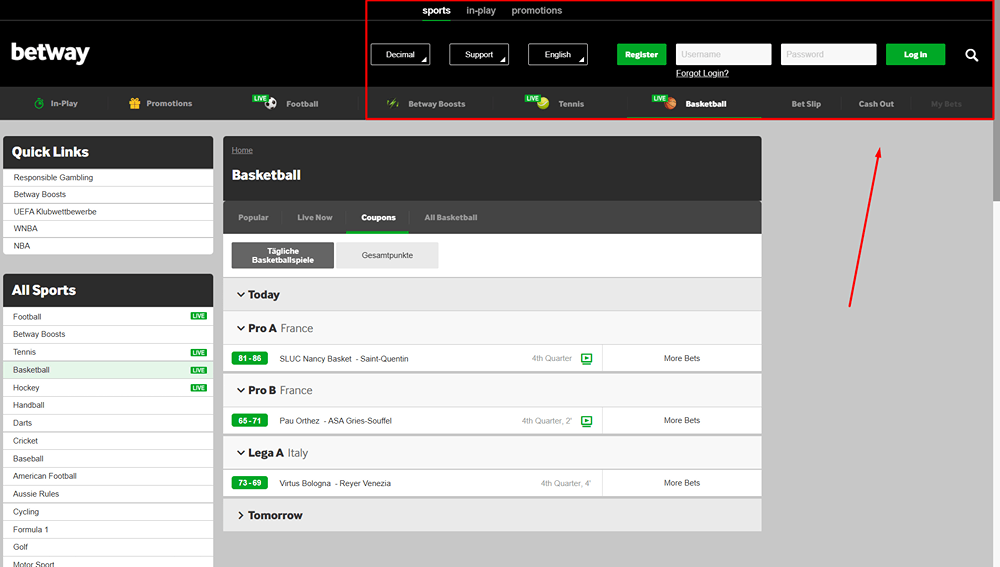Click the Password input field
Screen dimensions: 1000x567
(x=828, y=54)
